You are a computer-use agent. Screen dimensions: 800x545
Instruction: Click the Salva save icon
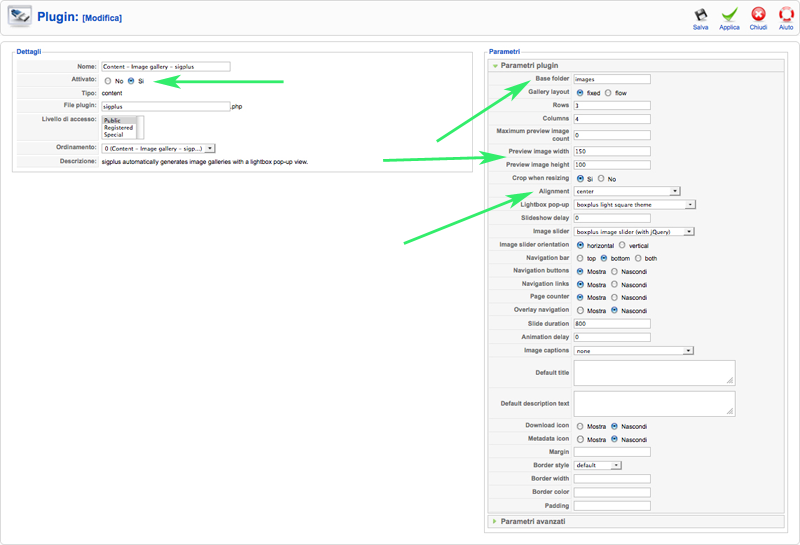click(700, 14)
